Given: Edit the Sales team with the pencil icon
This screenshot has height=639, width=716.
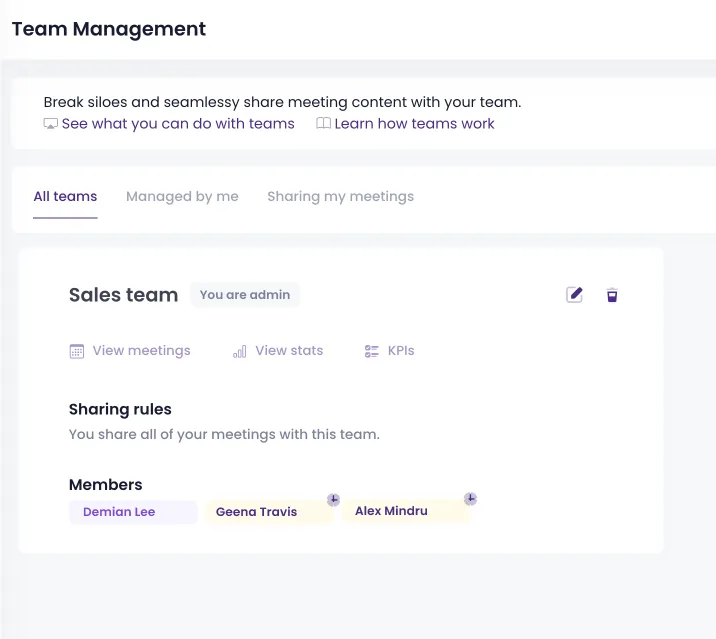Looking at the screenshot, I should 574,295.
